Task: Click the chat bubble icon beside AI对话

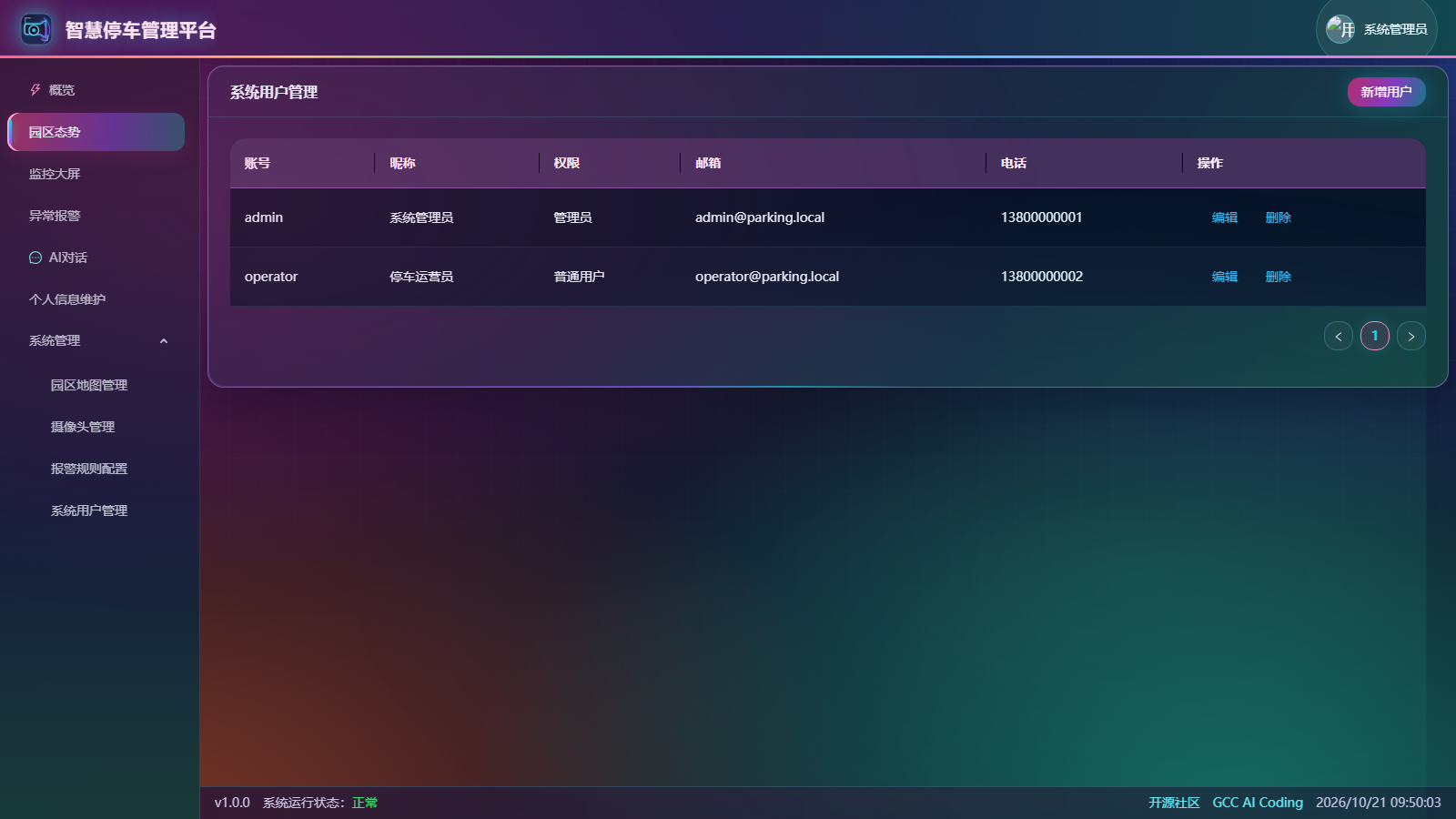Action: (35, 258)
